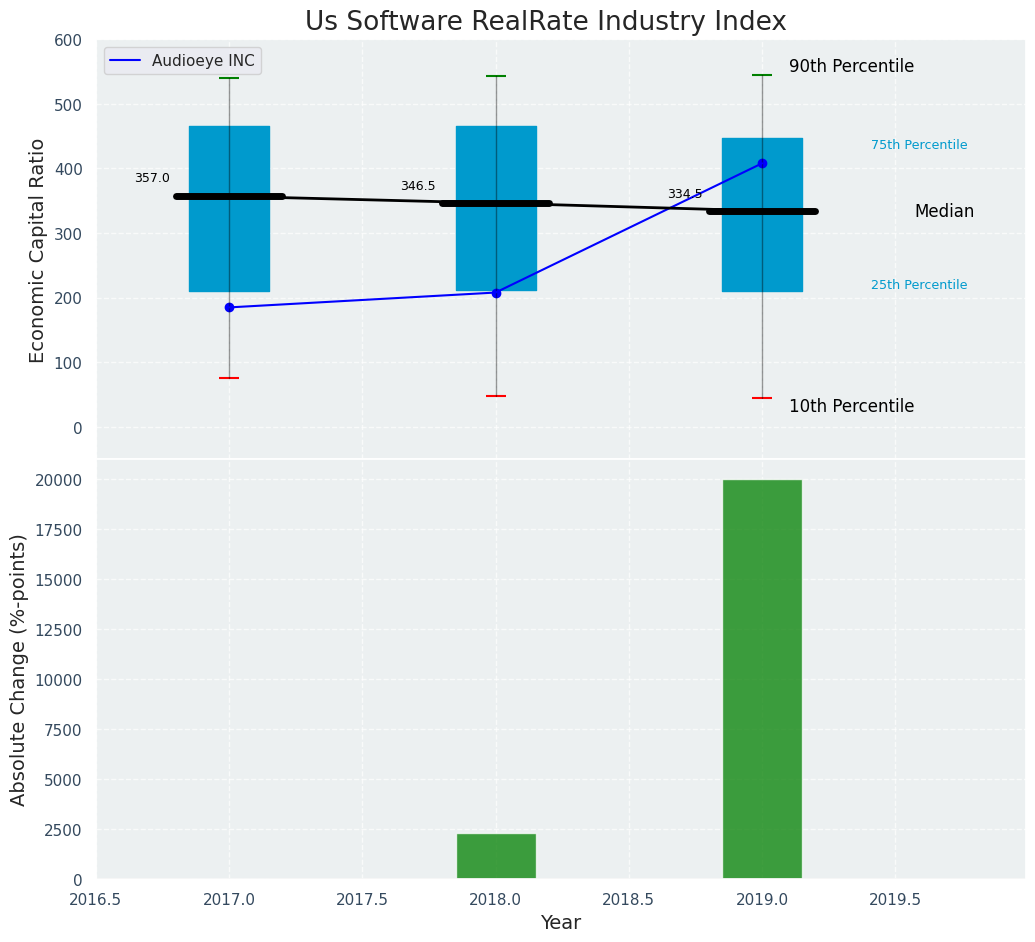
Task: Click the tall green 2019 change bar
Action: [x=762, y=679]
